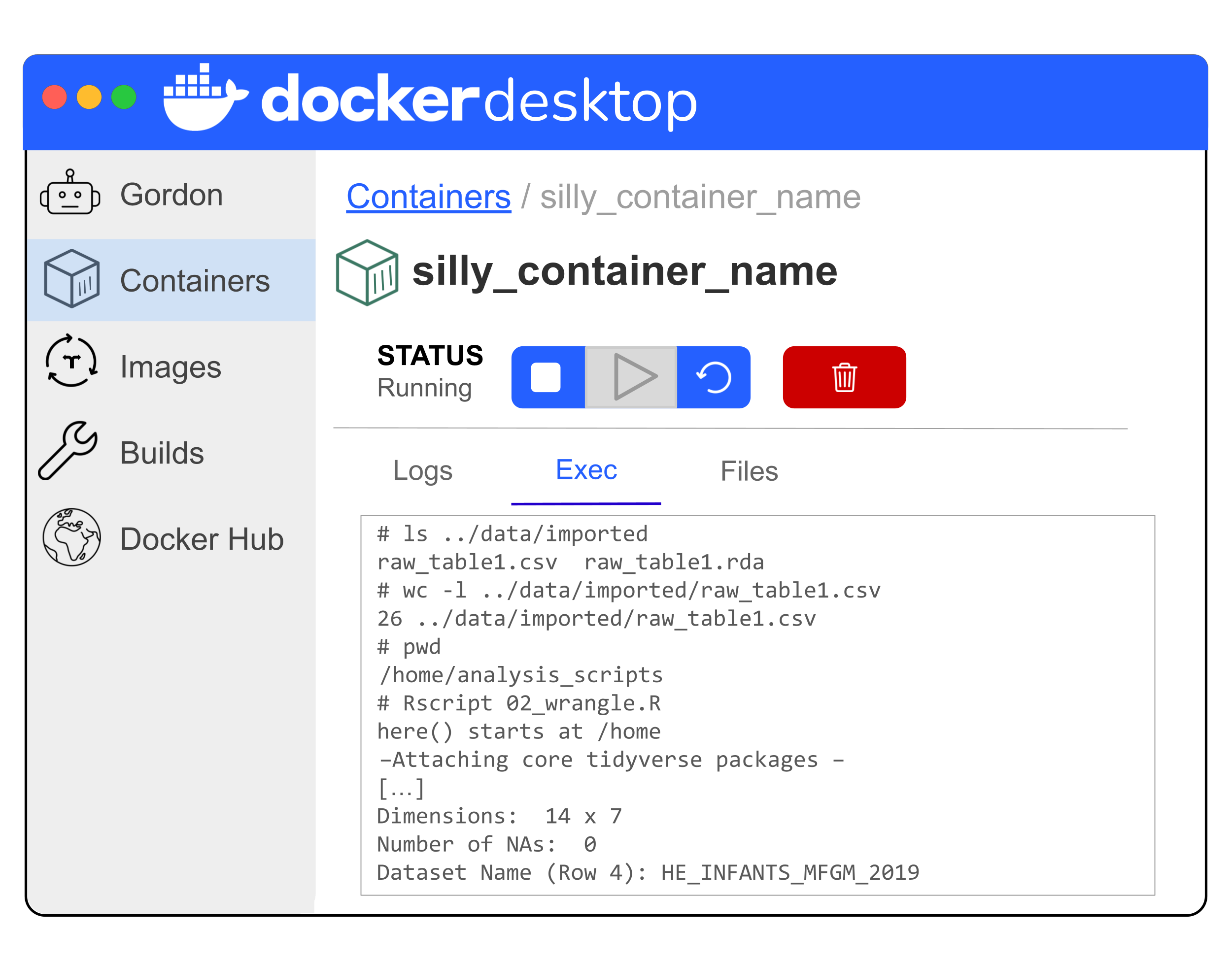The height and width of the screenshot is (962, 1232).
Task: Open Builds via the wrench icon
Action: point(68,451)
